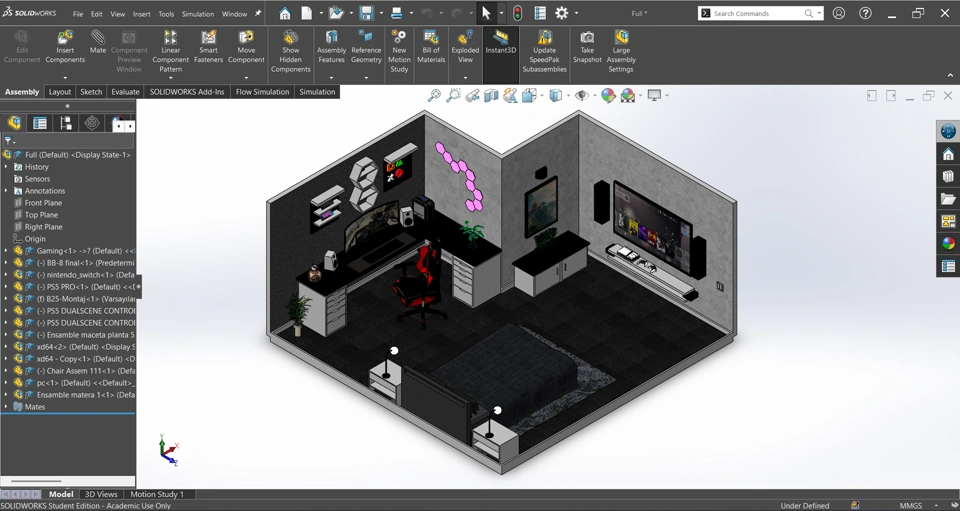This screenshot has height=511, width=960.
Task: Click Update SpeedPak Subassemblies
Action: (544, 51)
